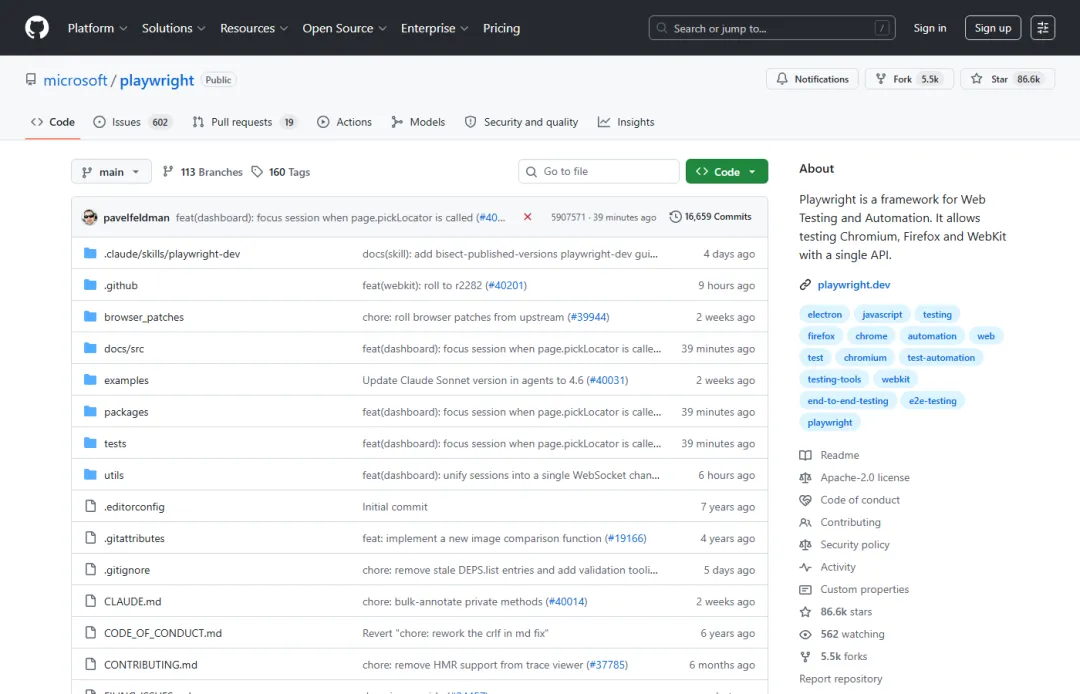
Task: Open appearance settings icon in header
Action: coord(1043,28)
